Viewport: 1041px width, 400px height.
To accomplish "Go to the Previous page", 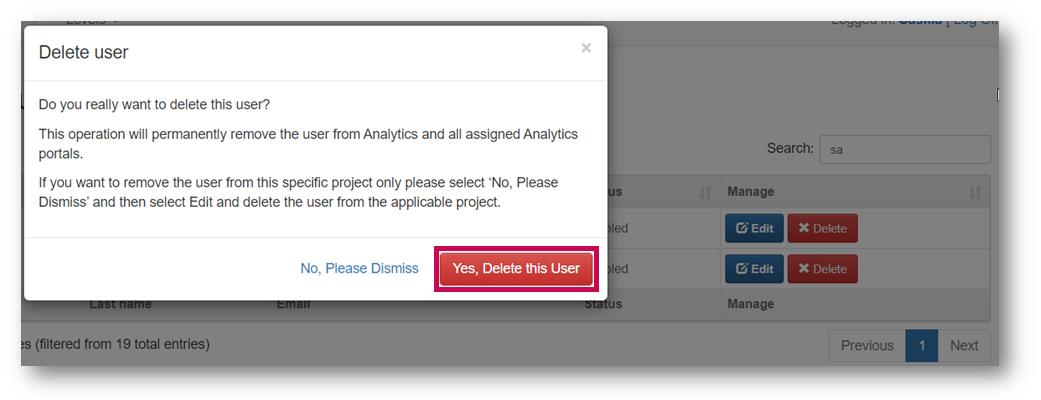I will 867,346.
